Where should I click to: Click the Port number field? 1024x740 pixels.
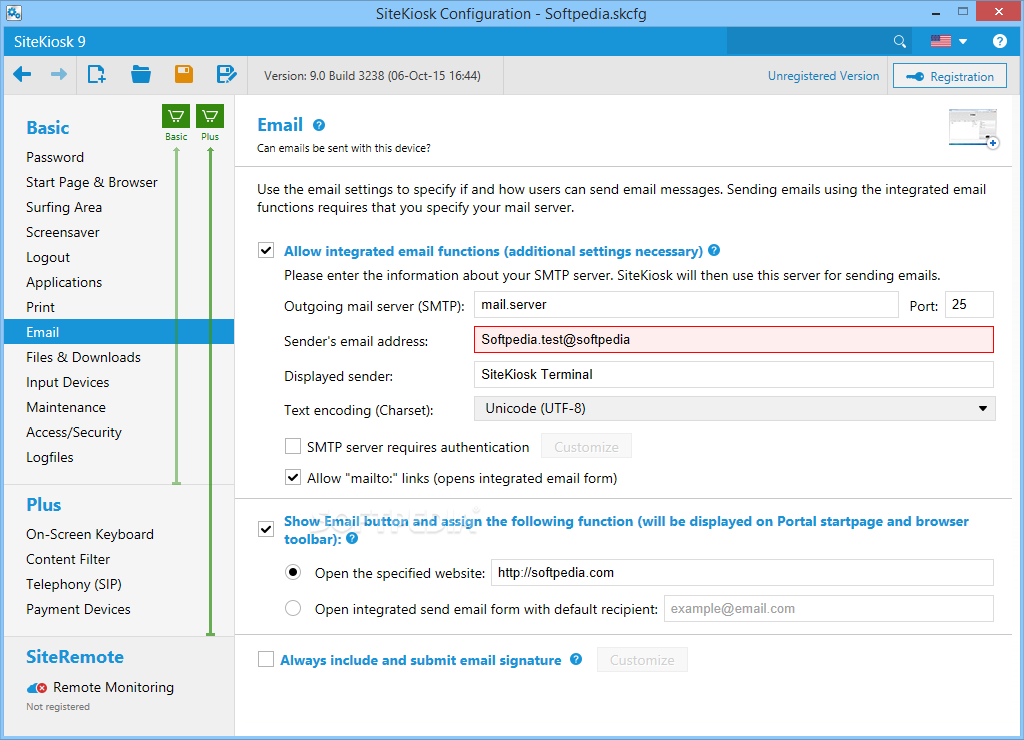(x=969, y=305)
